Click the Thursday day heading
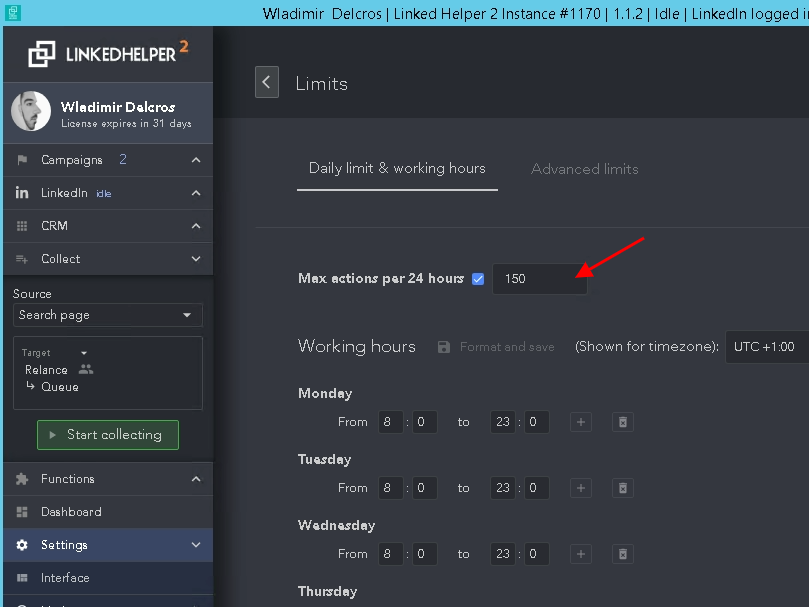The height and width of the screenshot is (607, 809). click(328, 592)
